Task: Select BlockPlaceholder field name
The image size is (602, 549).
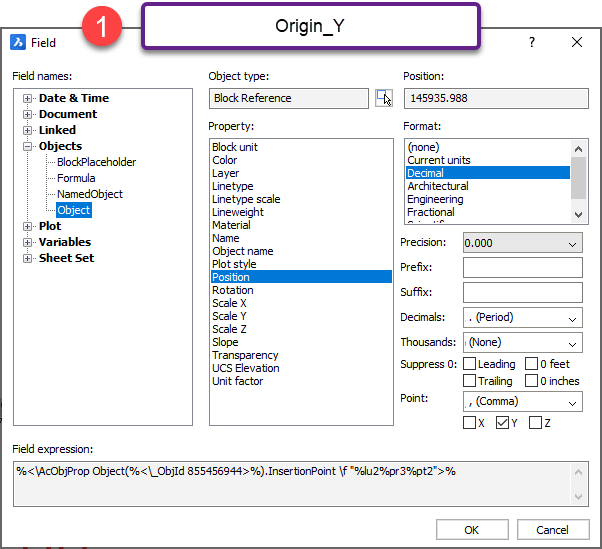Action: 96,162
